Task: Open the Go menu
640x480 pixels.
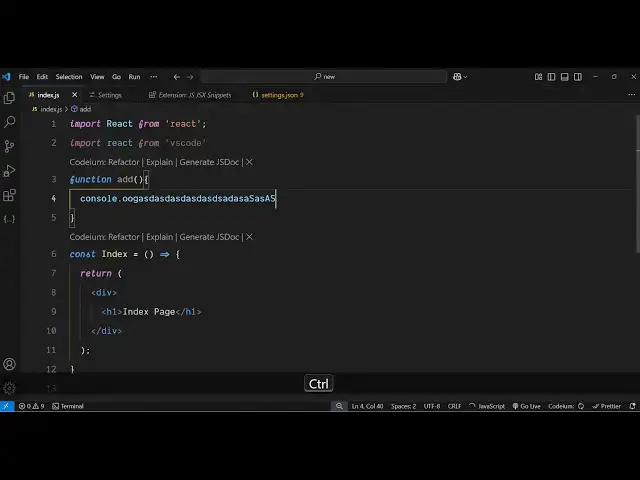Action: [x=116, y=77]
